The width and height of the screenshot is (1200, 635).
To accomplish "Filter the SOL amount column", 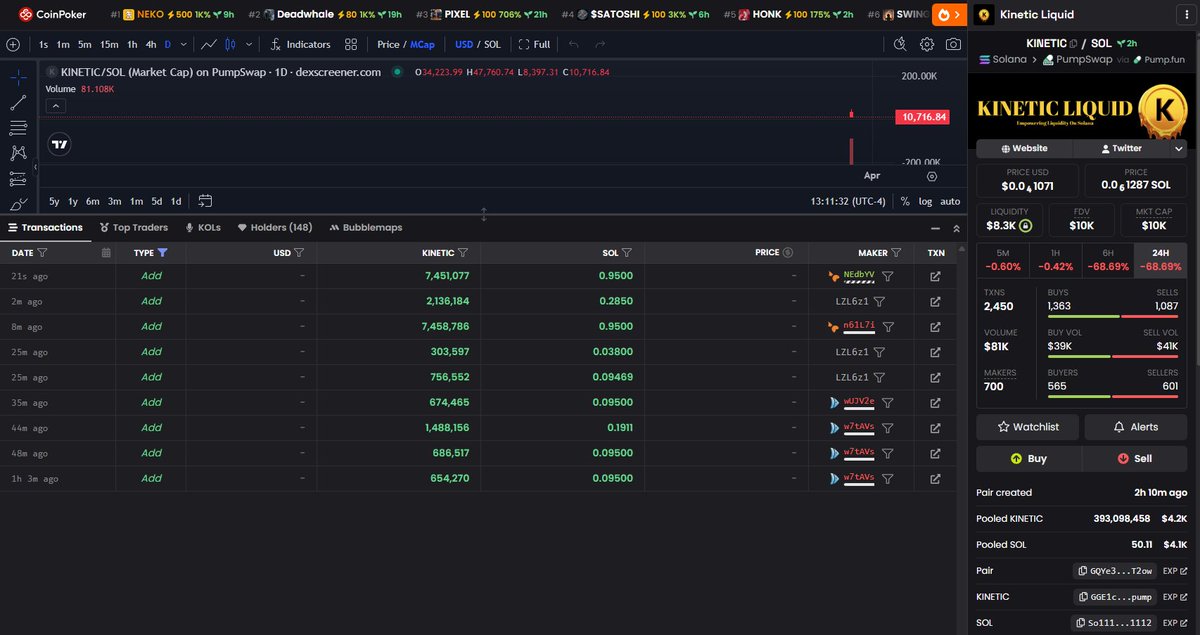I will point(626,253).
